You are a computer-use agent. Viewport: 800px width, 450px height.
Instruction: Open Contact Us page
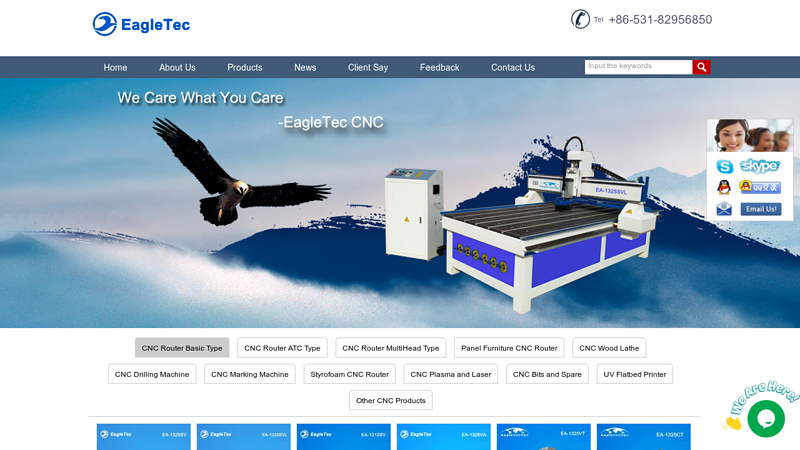click(513, 67)
